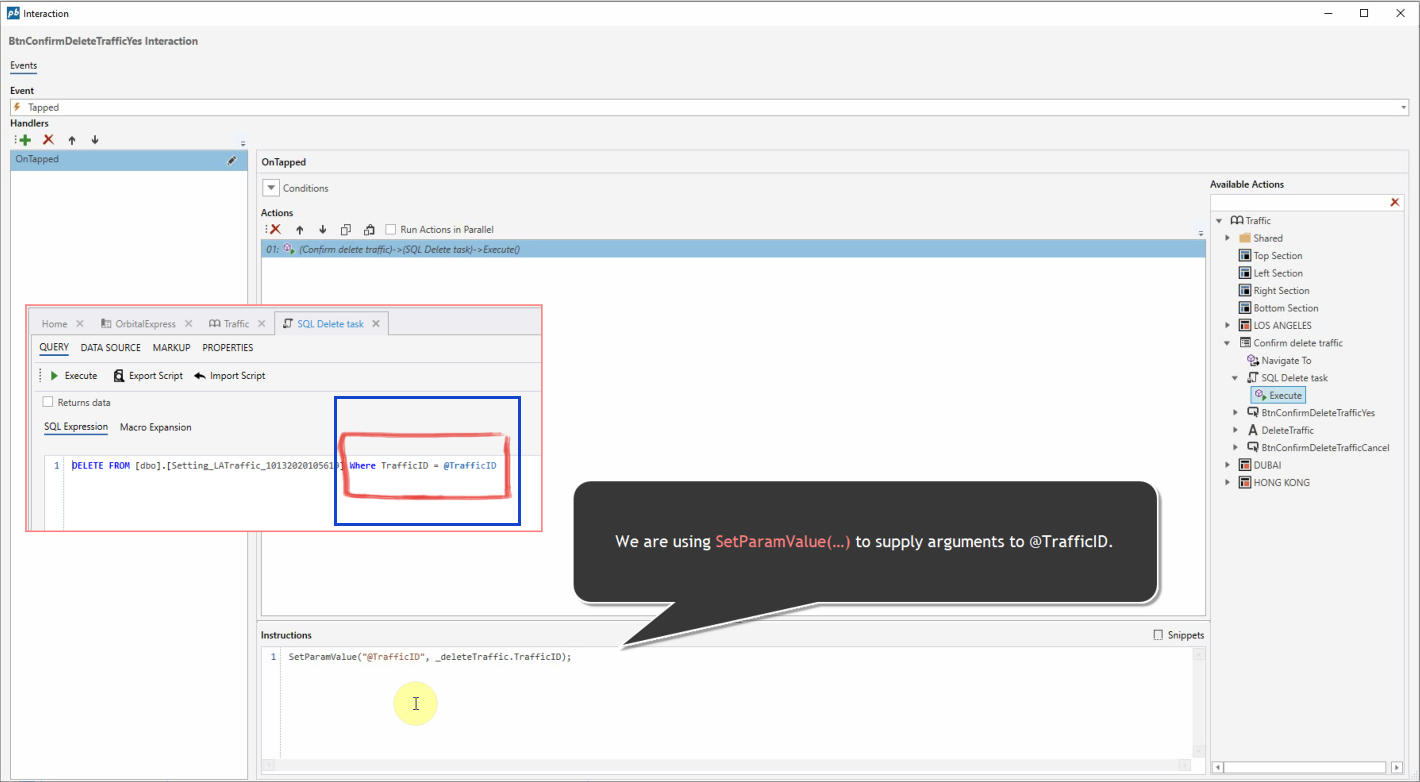Expand the Conditions section
Viewport: 1420px width, 782px height.
tap(271, 188)
